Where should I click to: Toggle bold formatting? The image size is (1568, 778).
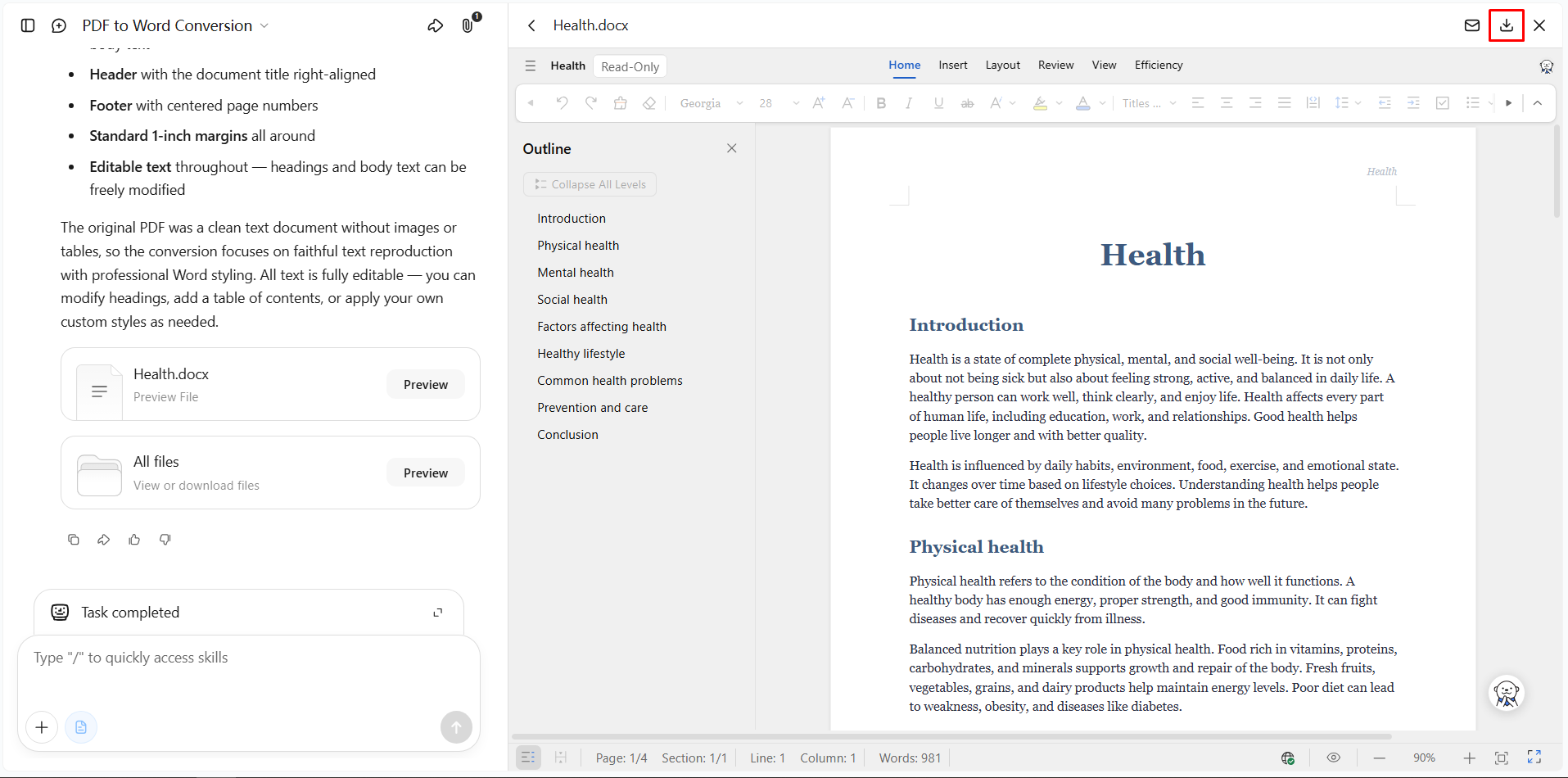point(881,103)
